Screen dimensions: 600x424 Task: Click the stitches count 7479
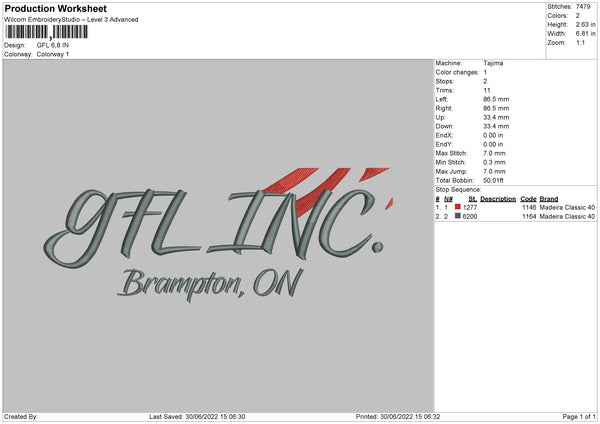click(x=583, y=7)
